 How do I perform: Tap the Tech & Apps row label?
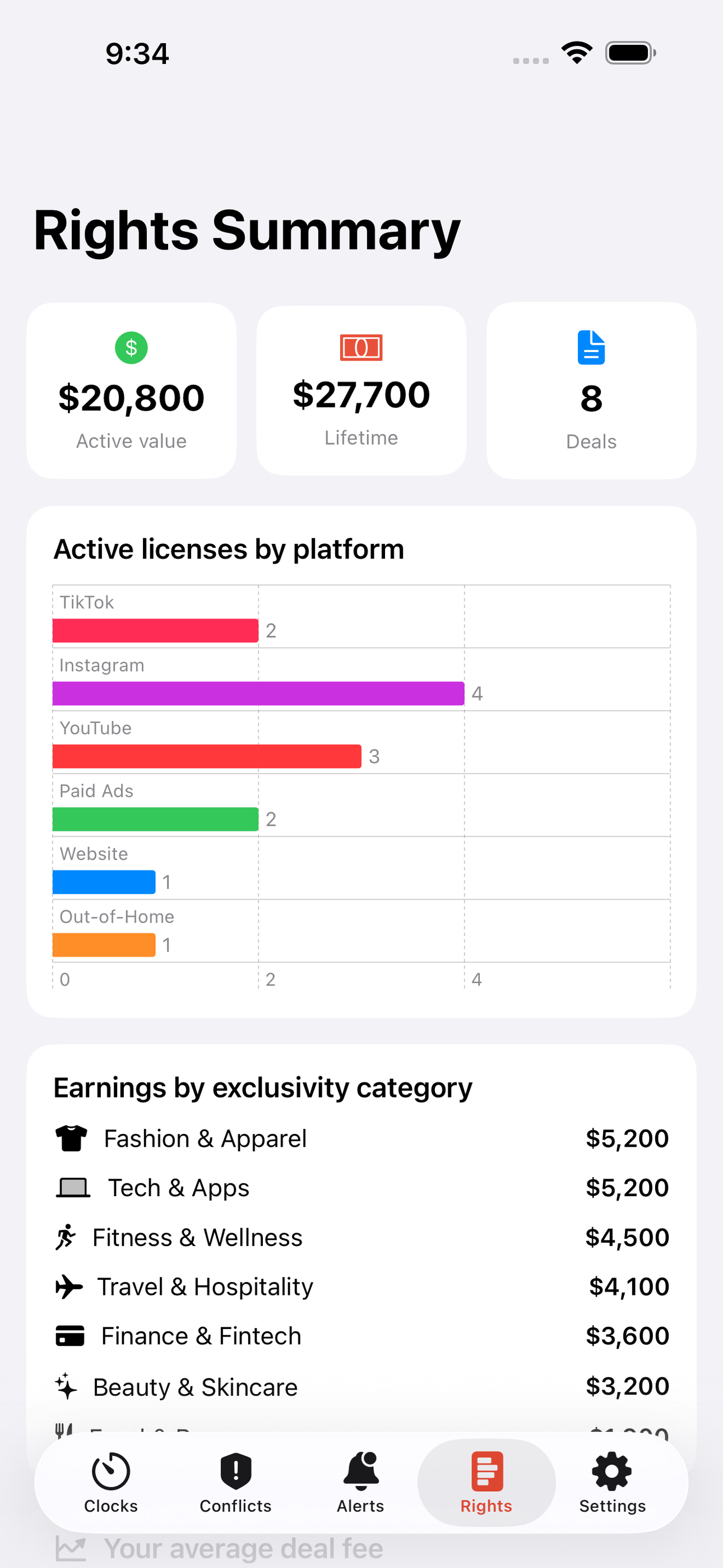(x=179, y=1188)
